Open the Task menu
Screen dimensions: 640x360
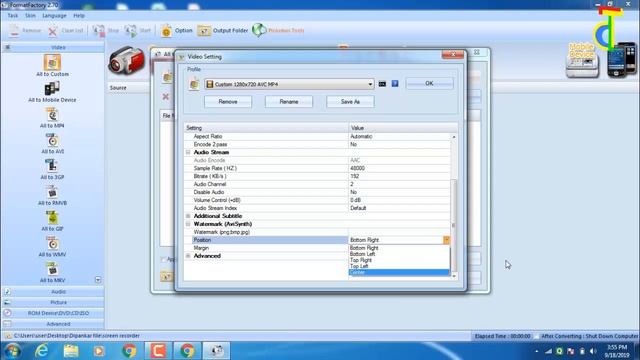coord(13,16)
